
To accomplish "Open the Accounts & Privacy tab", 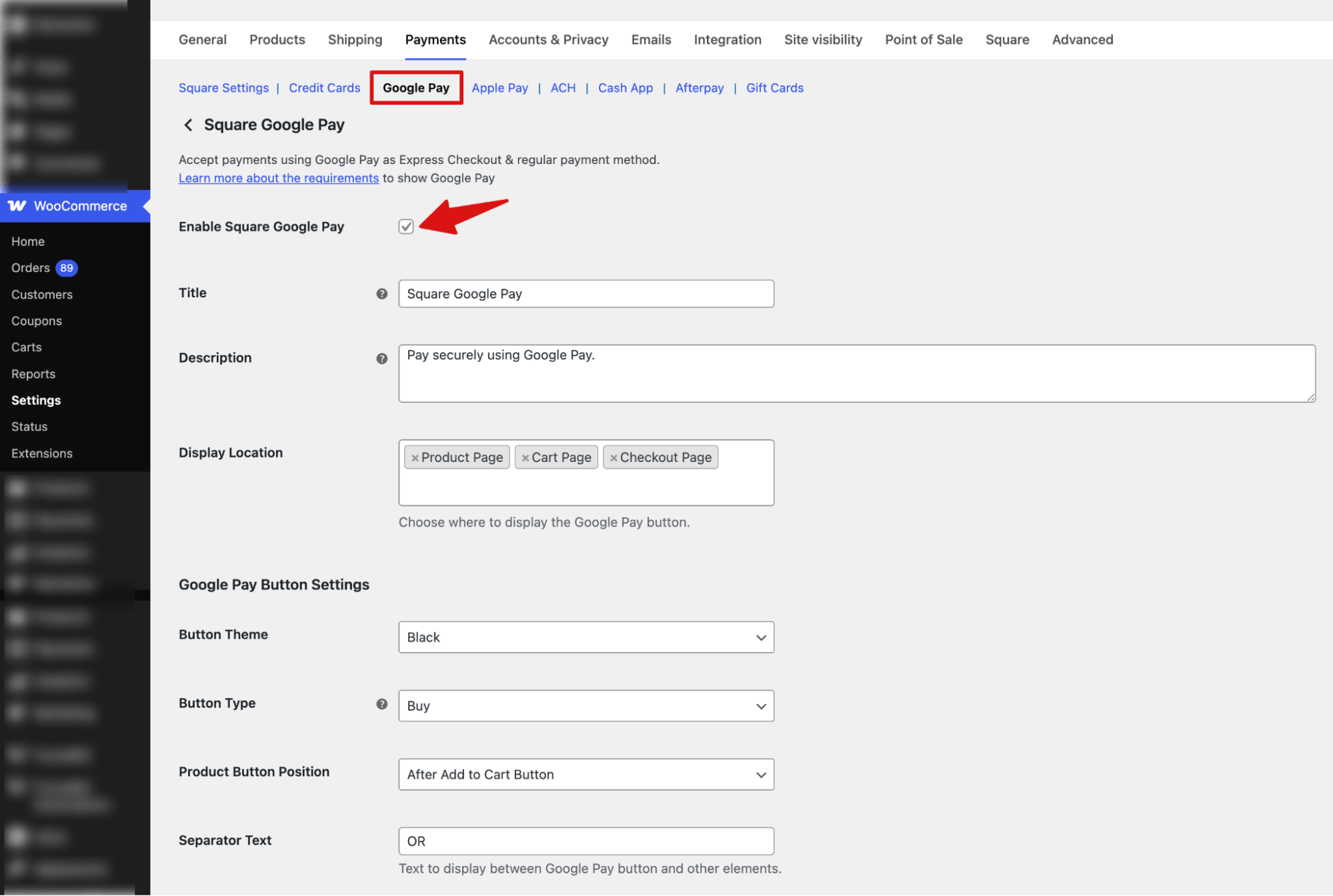I will 549,39.
